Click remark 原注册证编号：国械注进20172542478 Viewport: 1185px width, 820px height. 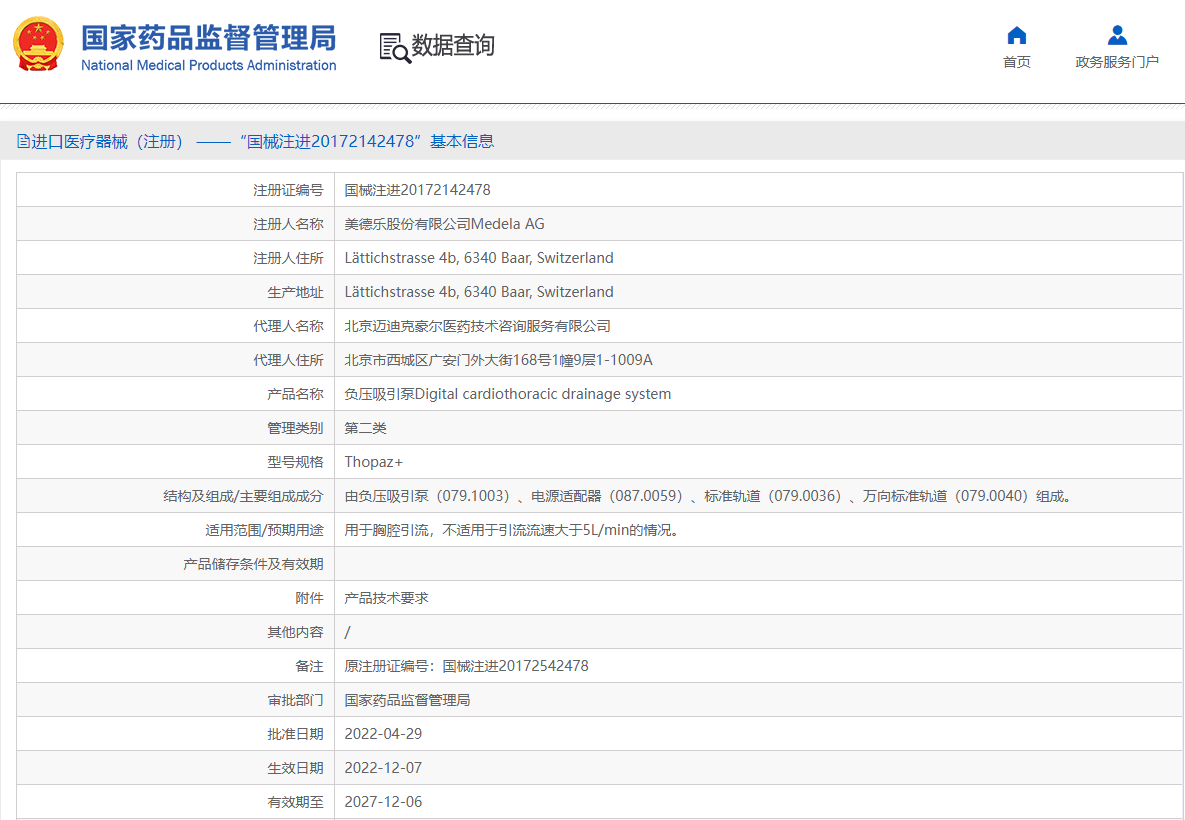(x=466, y=666)
